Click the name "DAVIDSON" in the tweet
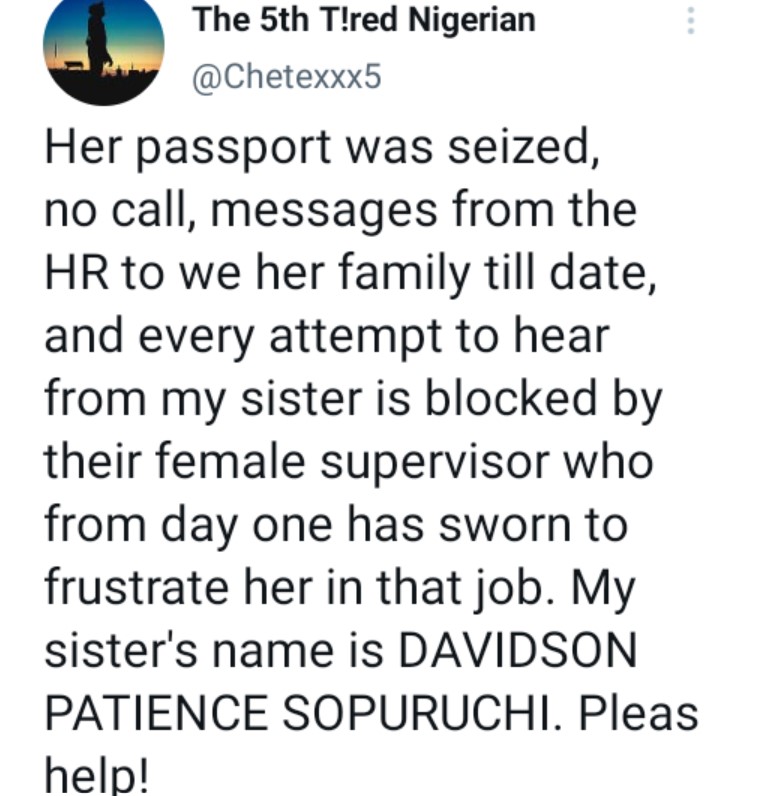 tap(517, 651)
